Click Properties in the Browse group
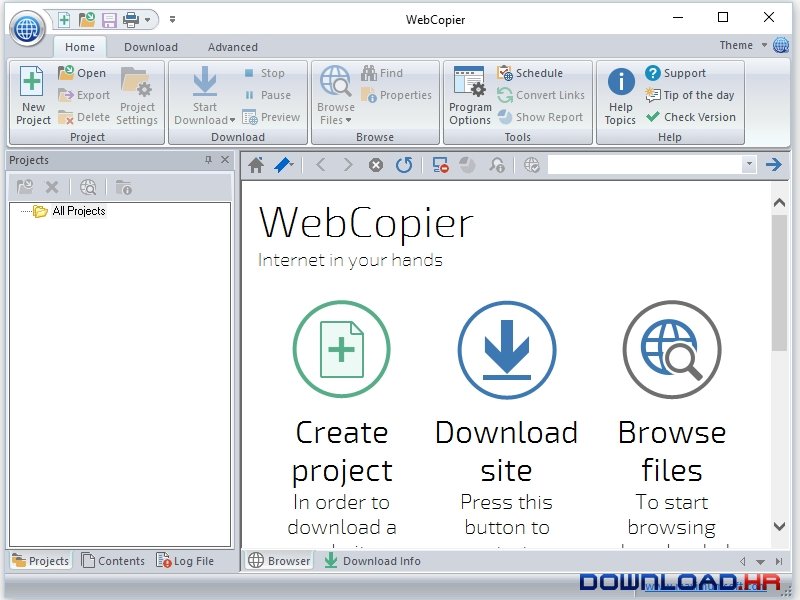 point(396,95)
